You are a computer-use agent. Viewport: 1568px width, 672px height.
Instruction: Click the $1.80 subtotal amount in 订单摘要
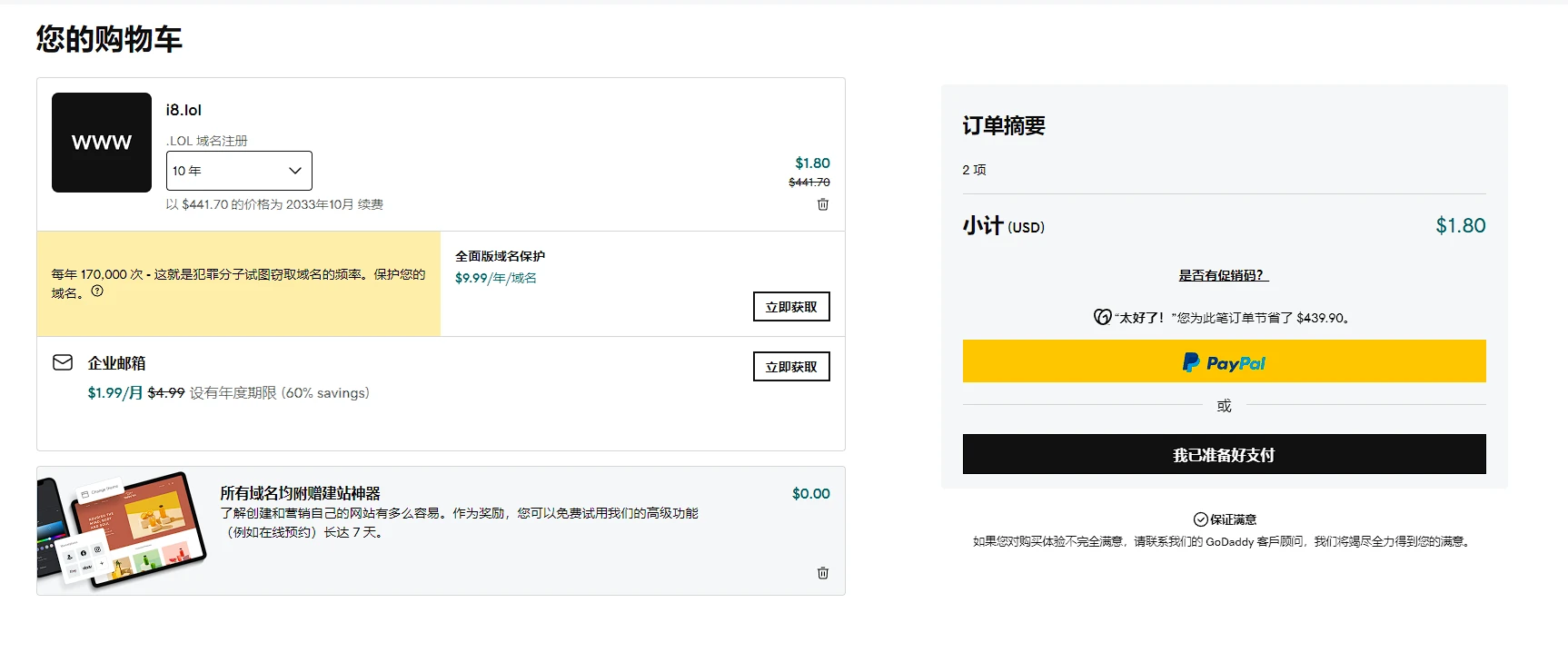(x=1460, y=226)
